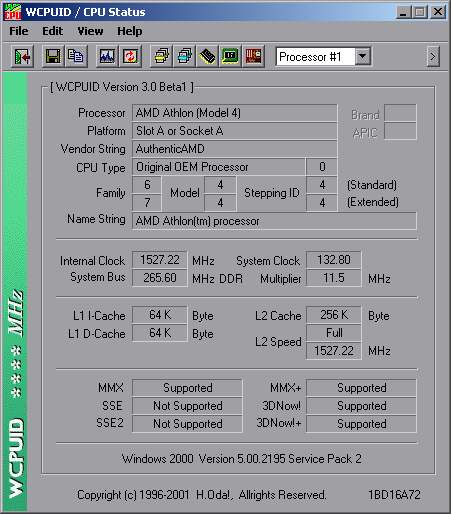This screenshot has width=451, height=514.
Task: Open the Edit menu
Action: [52, 31]
